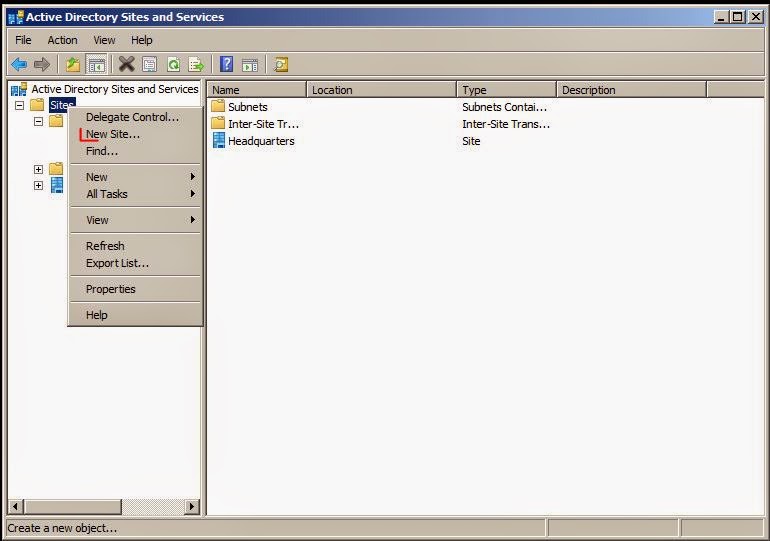Image resolution: width=770 pixels, height=541 pixels.
Task: Choose Help from context menu
Action: (135, 315)
